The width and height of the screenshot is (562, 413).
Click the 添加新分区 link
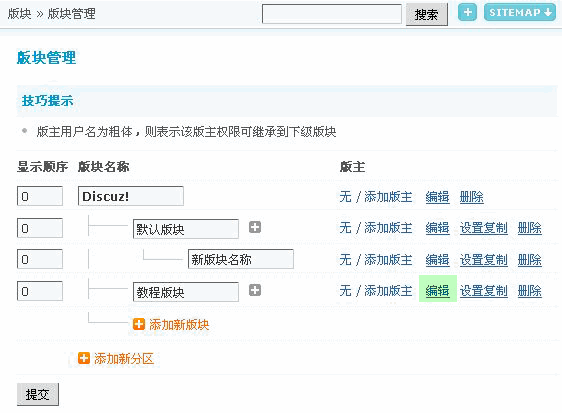point(124,358)
